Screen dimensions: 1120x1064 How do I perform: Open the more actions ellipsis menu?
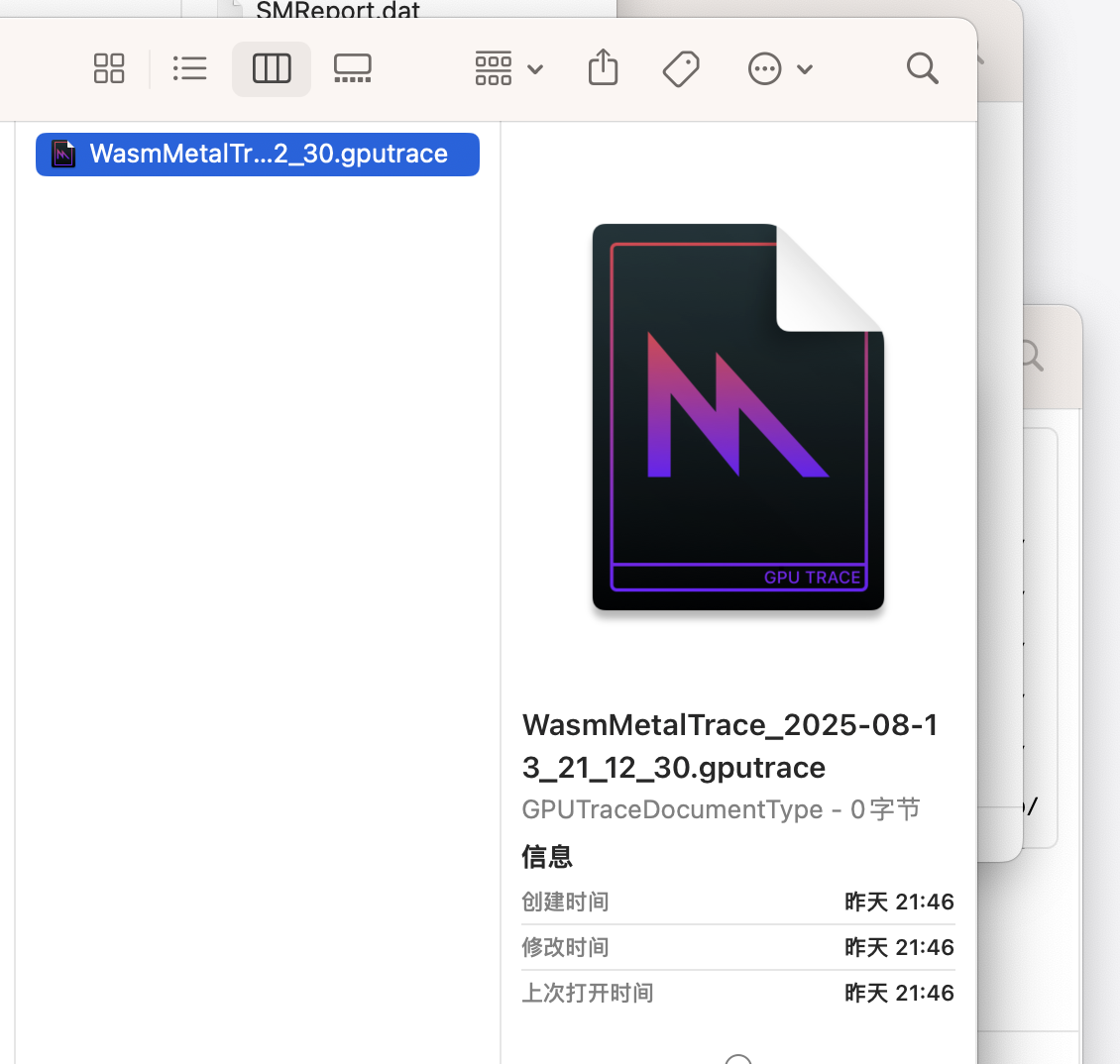point(764,69)
